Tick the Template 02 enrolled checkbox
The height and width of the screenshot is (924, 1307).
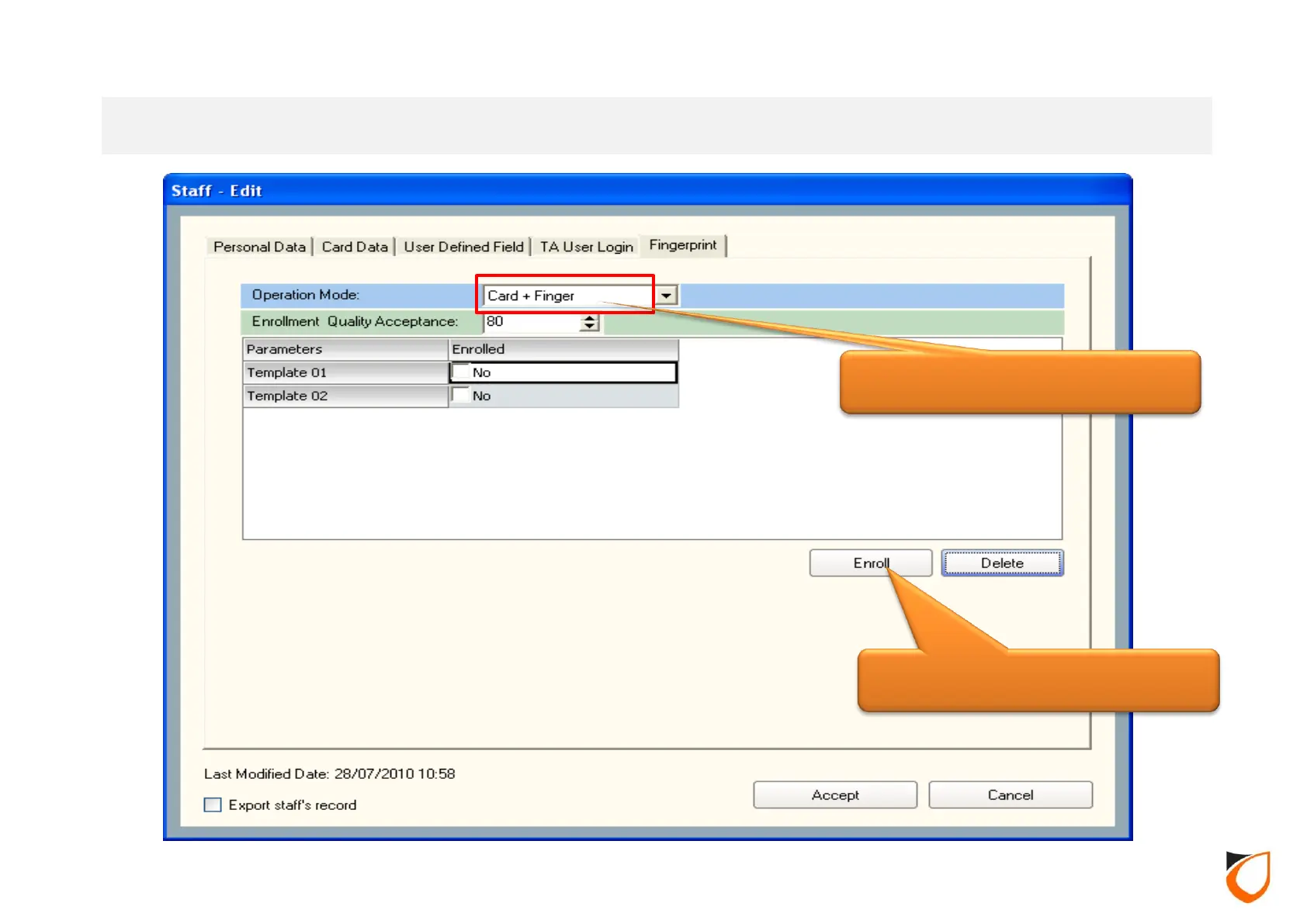pos(461,396)
